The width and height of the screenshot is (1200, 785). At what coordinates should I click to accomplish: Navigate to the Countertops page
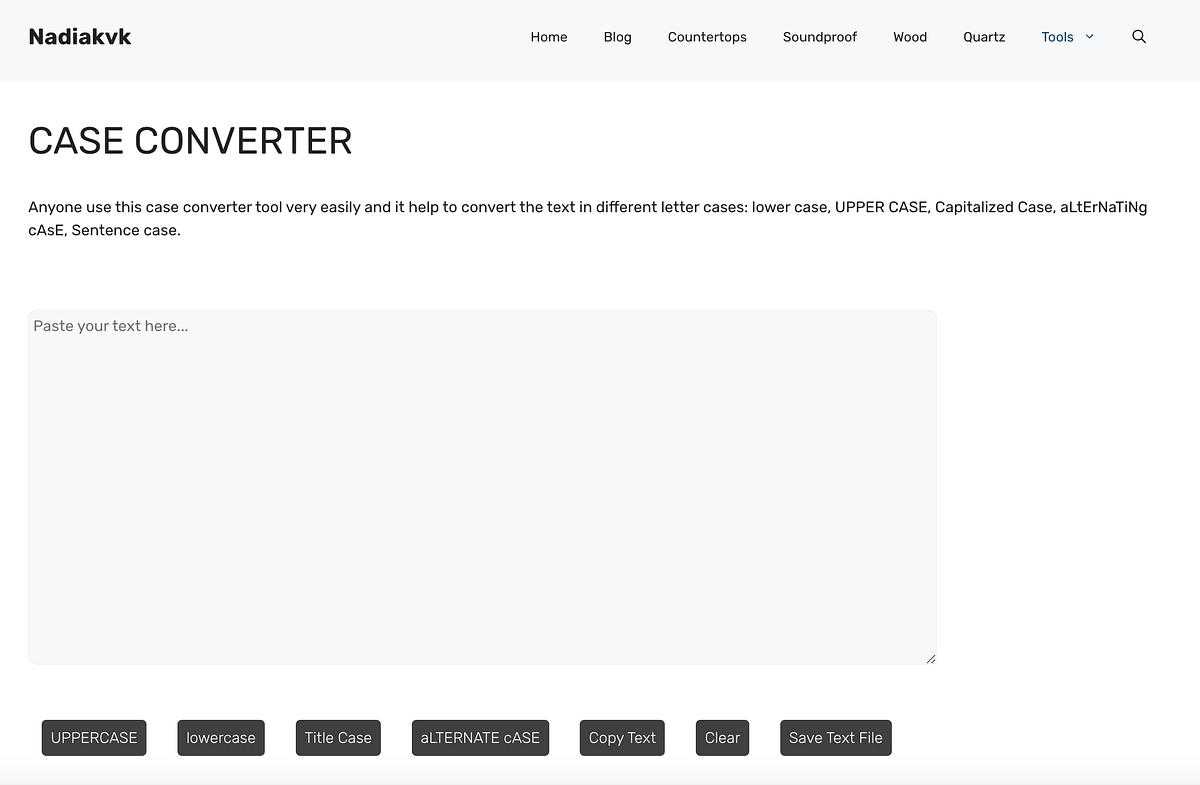[707, 37]
